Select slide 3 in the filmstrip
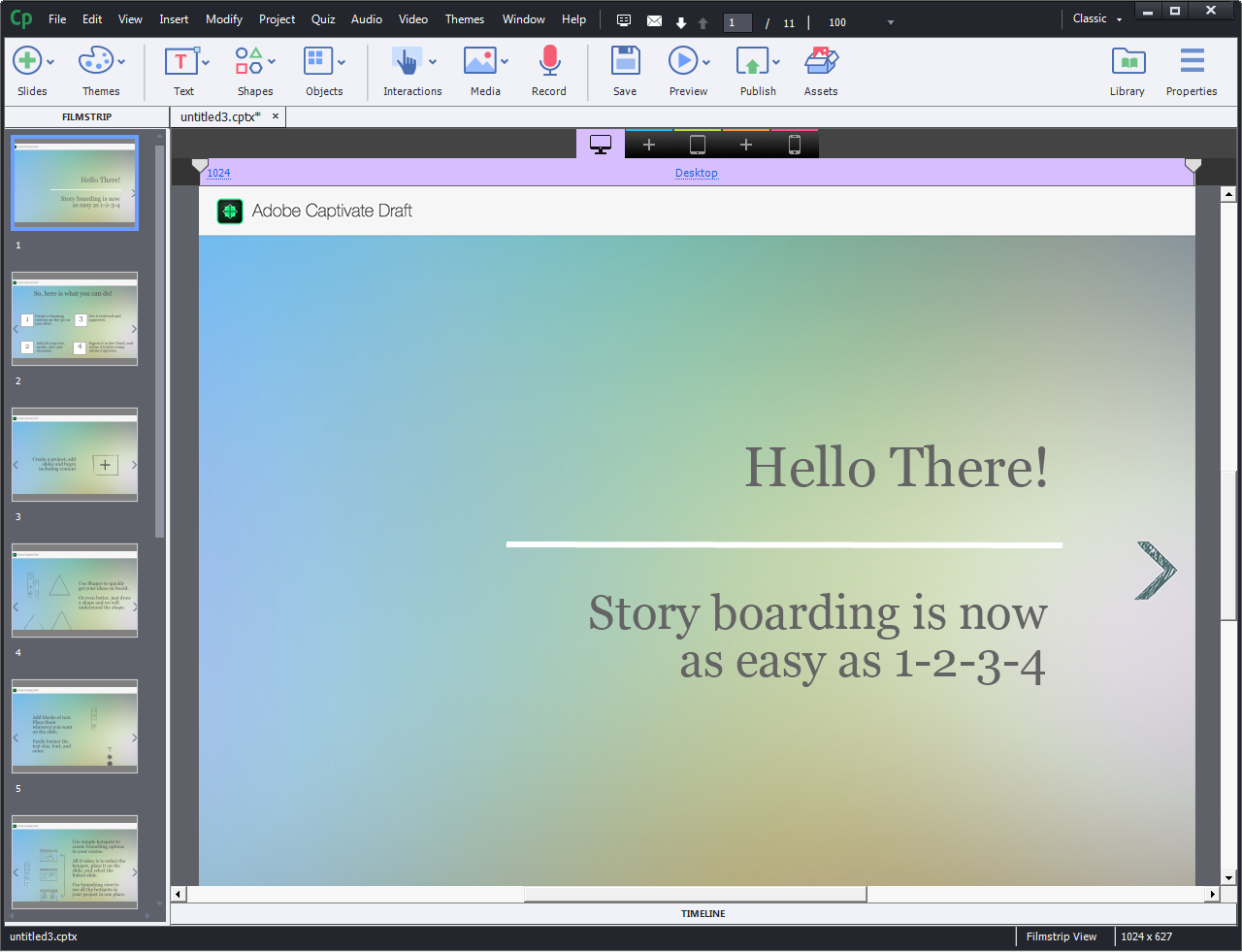The image size is (1242, 952). pos(75,453)
